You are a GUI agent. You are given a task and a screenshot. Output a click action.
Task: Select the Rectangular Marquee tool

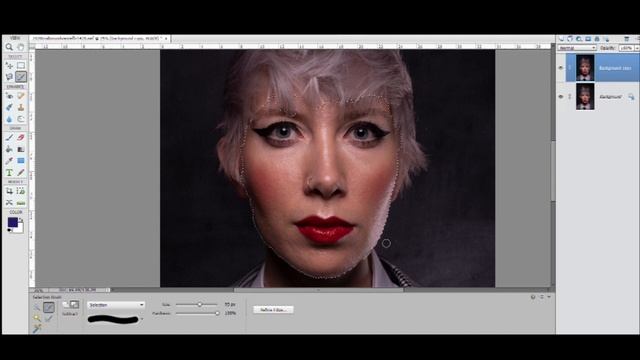click(x=21, y=65)
